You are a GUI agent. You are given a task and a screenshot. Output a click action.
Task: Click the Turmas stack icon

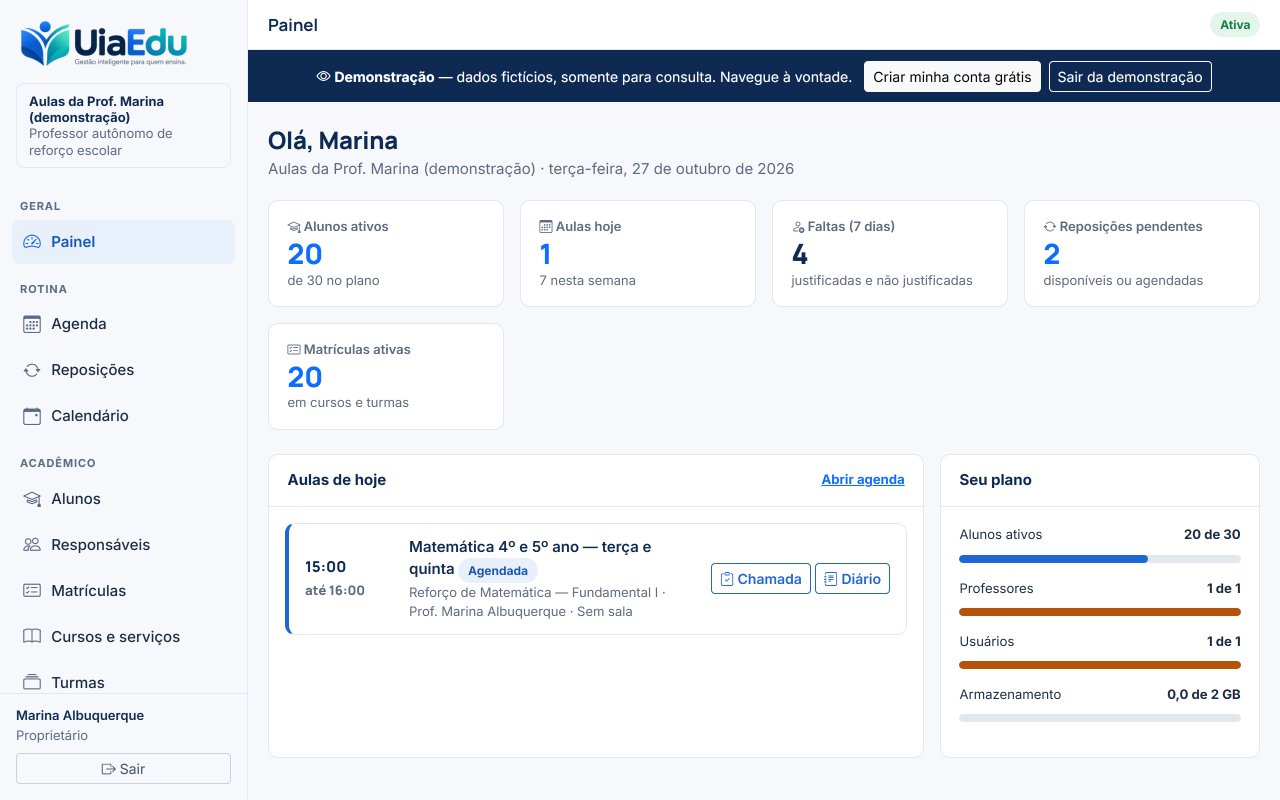32,683
